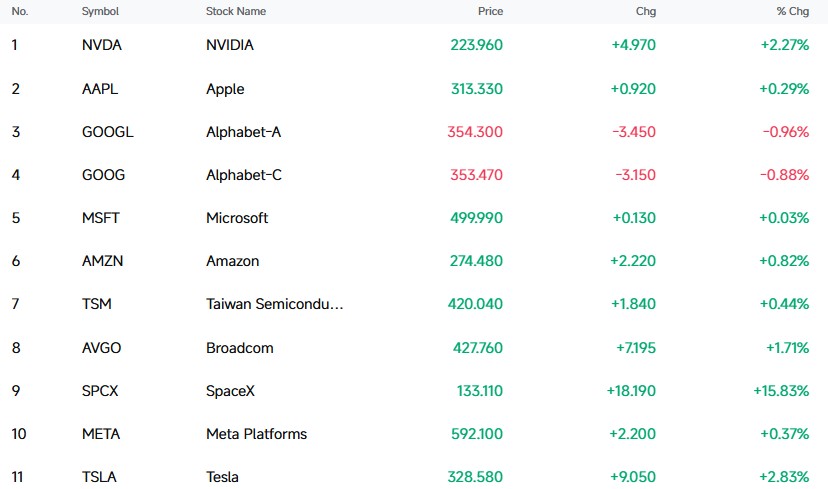Click NVIDIA price 223.960

476,45
